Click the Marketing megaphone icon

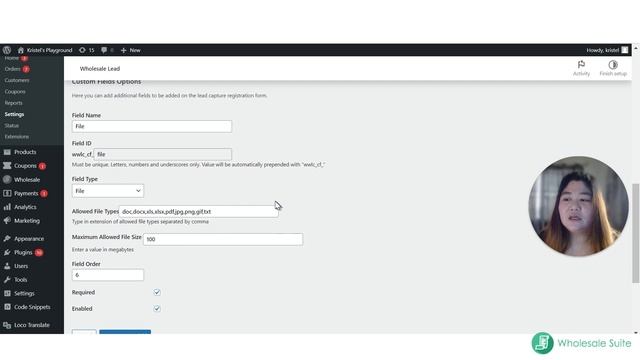[7, 221]
